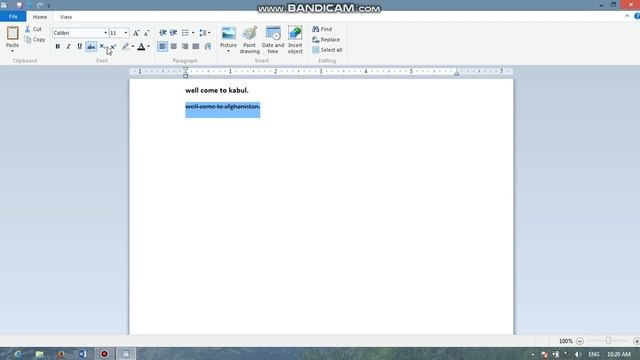
Task: Click the volume speaker tray icon
Action: [577, 354]
